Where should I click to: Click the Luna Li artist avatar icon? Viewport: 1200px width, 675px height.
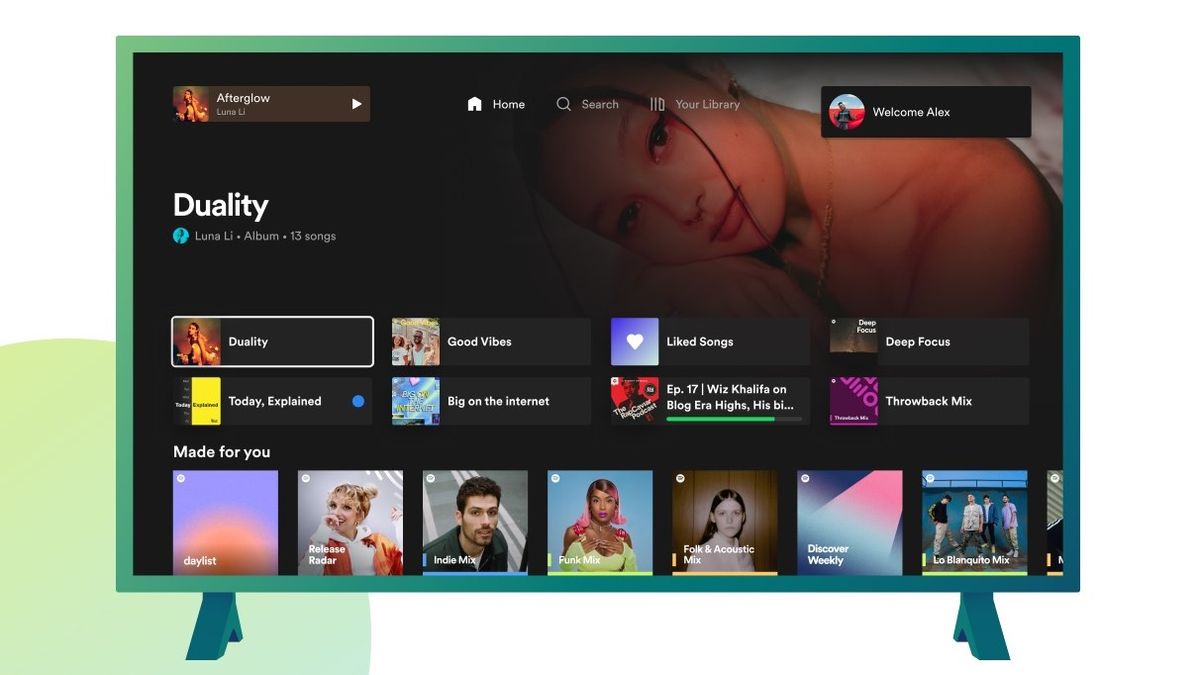[x=181, y=236]
